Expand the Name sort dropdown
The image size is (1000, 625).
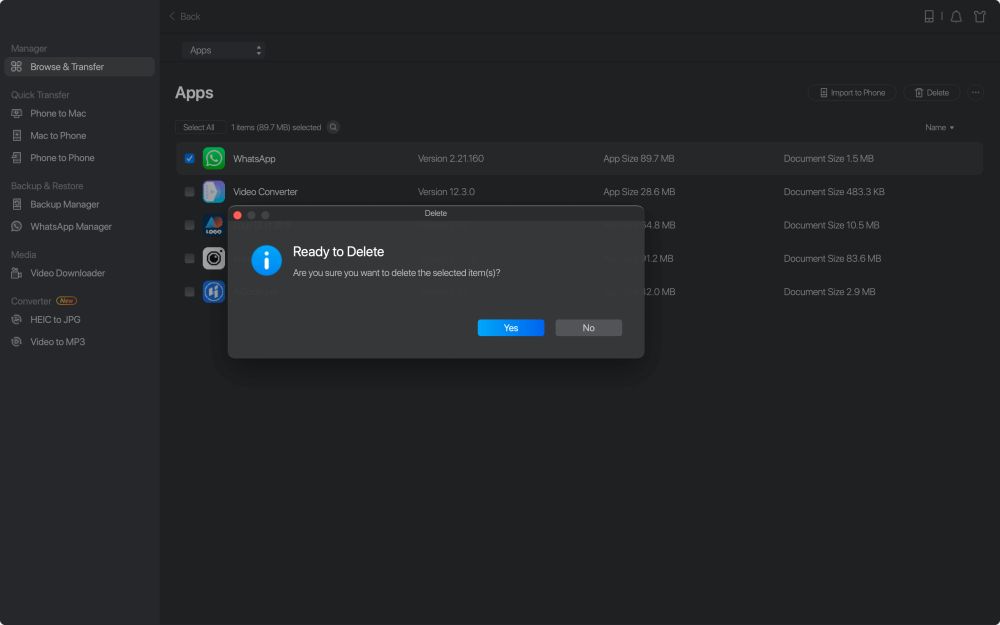point(939,128)
